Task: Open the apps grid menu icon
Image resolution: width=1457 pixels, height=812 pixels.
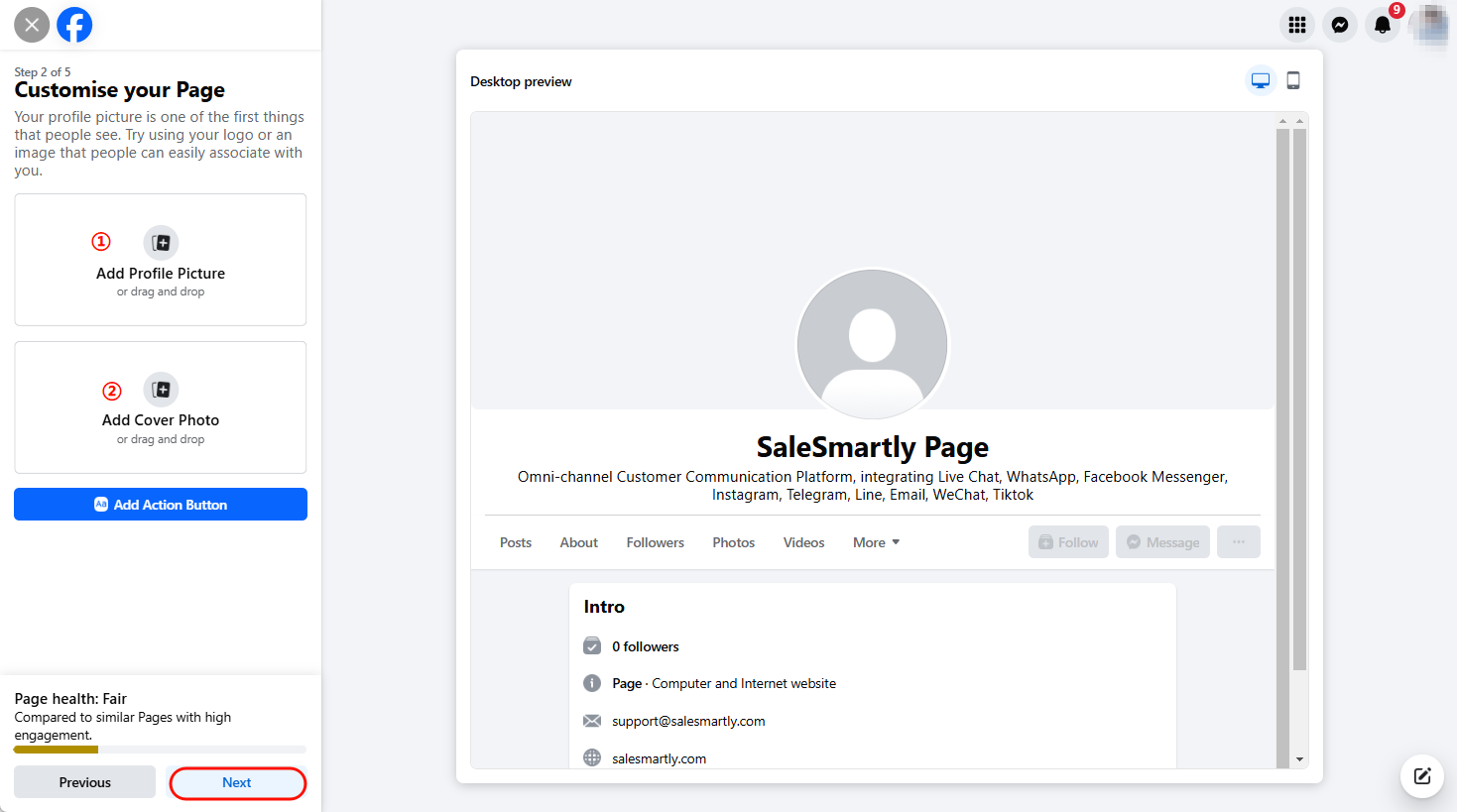Action: (1296, 25)
